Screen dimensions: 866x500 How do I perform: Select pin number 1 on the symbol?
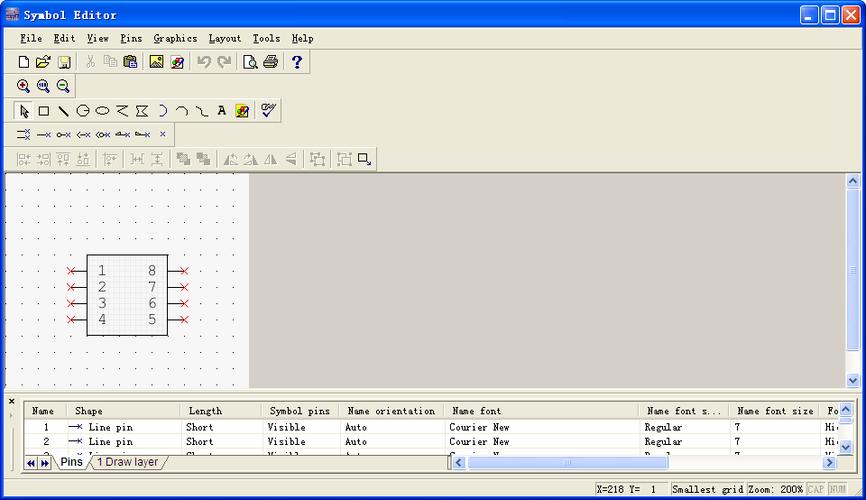(102, 271)
